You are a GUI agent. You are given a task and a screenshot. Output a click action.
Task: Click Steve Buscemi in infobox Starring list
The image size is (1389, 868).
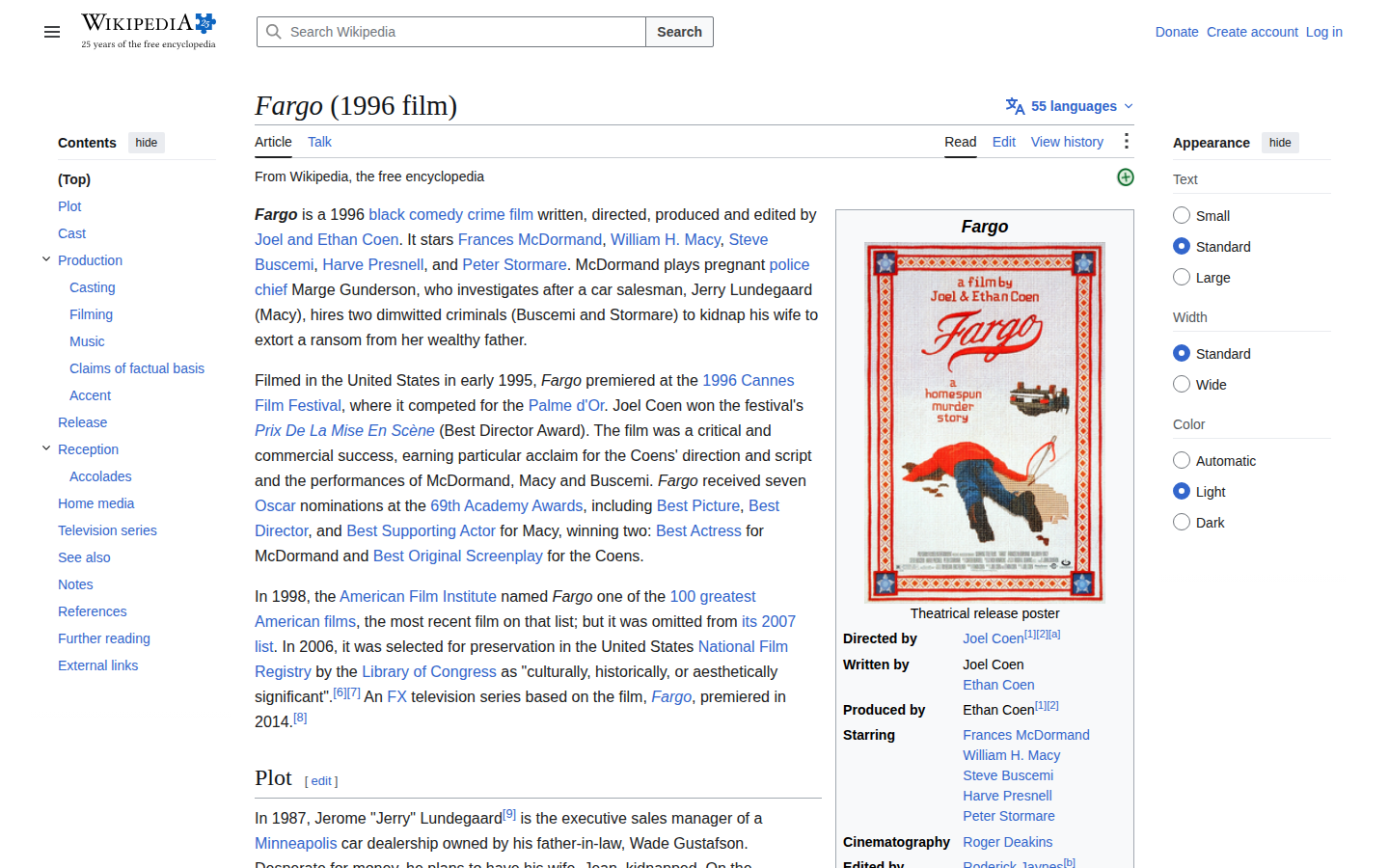(x=1008, y=775)
